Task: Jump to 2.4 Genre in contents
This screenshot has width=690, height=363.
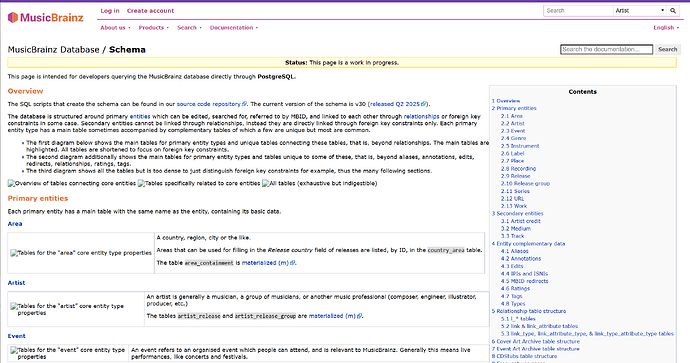Action: click(514, 138)
